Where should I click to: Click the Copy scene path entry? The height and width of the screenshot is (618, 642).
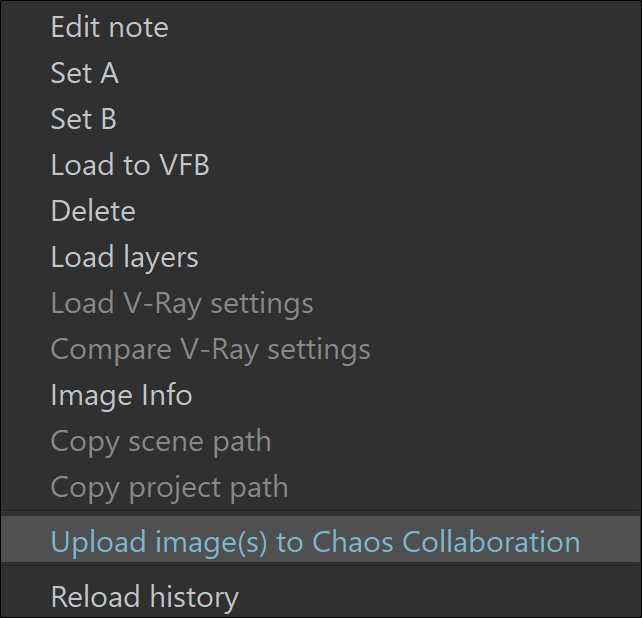click(x=321, y=441)
